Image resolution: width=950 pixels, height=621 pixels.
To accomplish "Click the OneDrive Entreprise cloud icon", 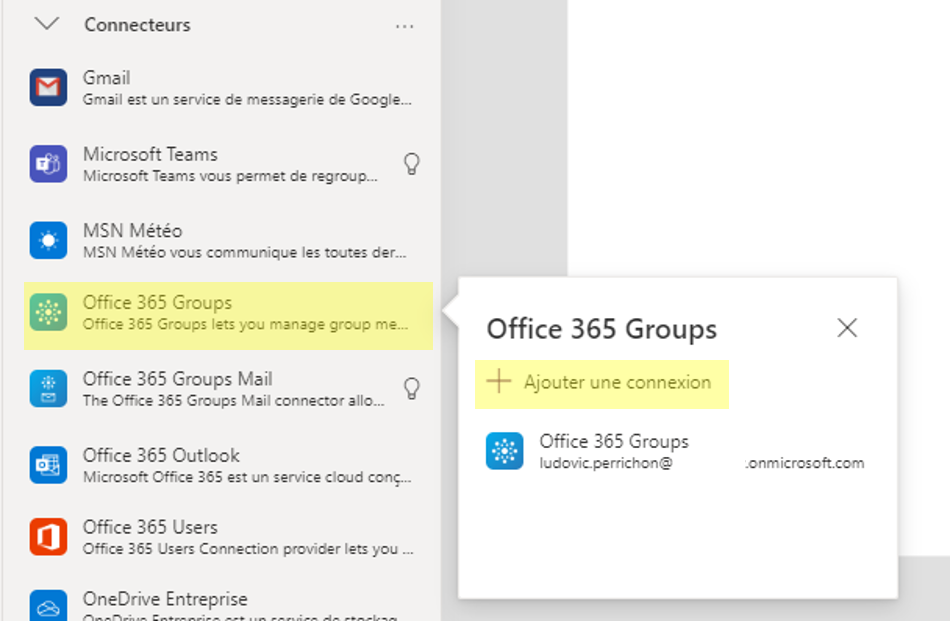I will point(48,606).
